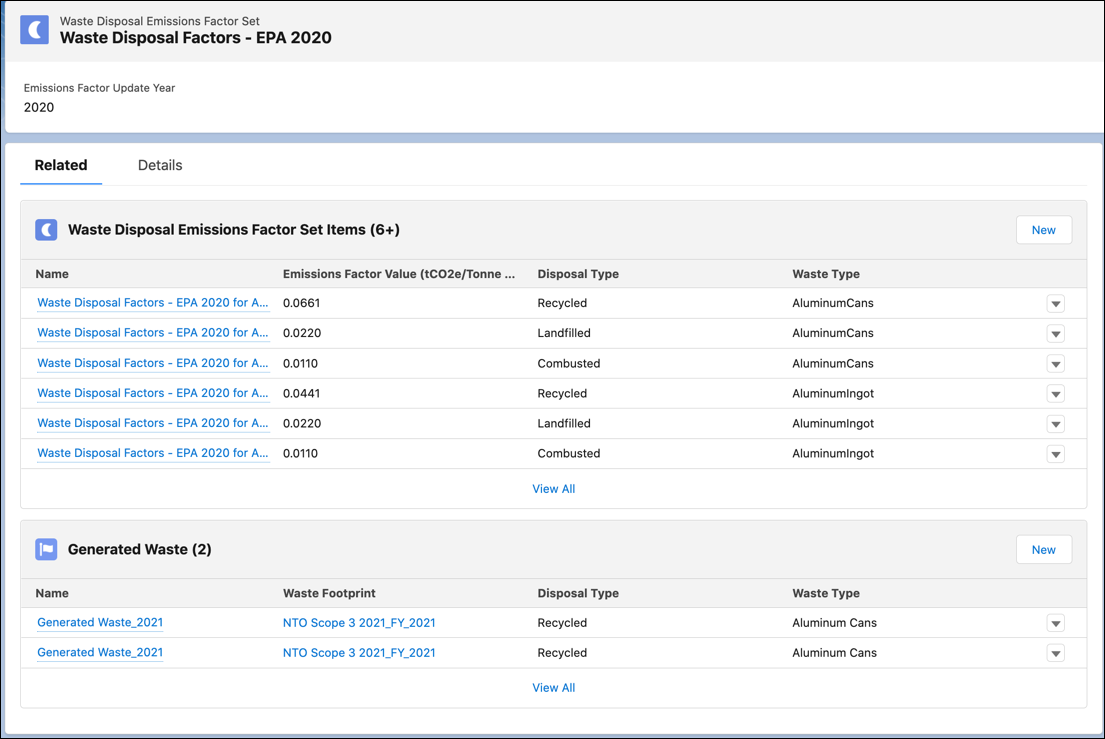Screen dimensions: 1105x739
Task: Open row menu for Landfilled AluminumCans item
Action: [x=1056, y=334]
